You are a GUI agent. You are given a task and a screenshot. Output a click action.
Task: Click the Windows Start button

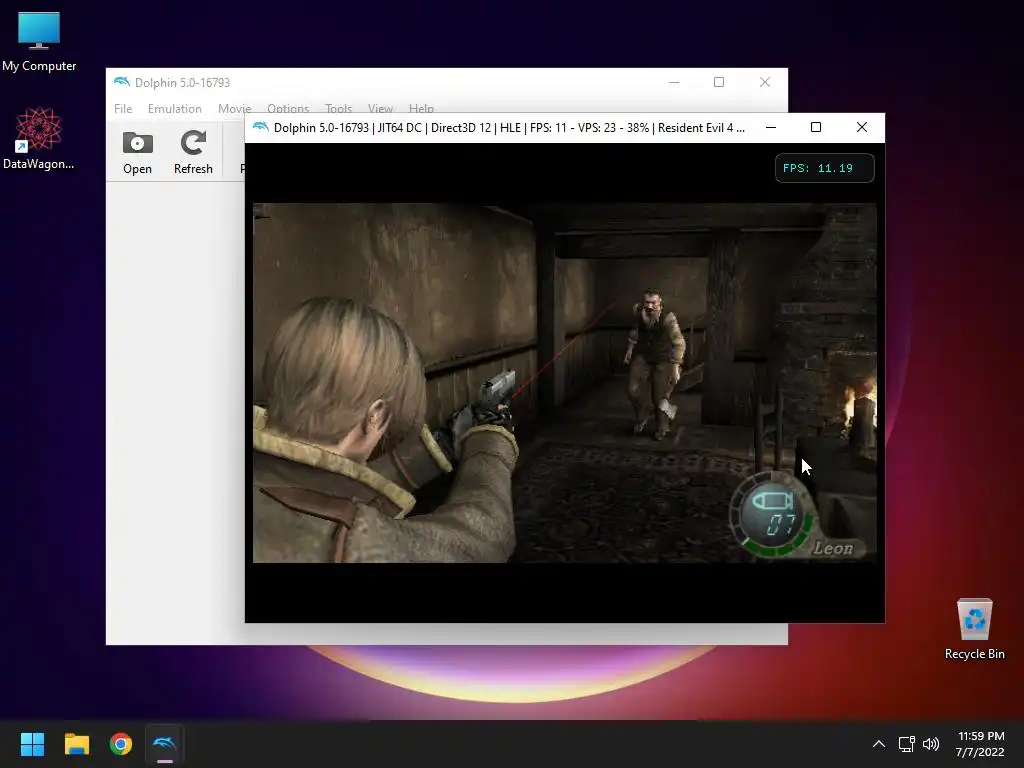coord(32,744)
